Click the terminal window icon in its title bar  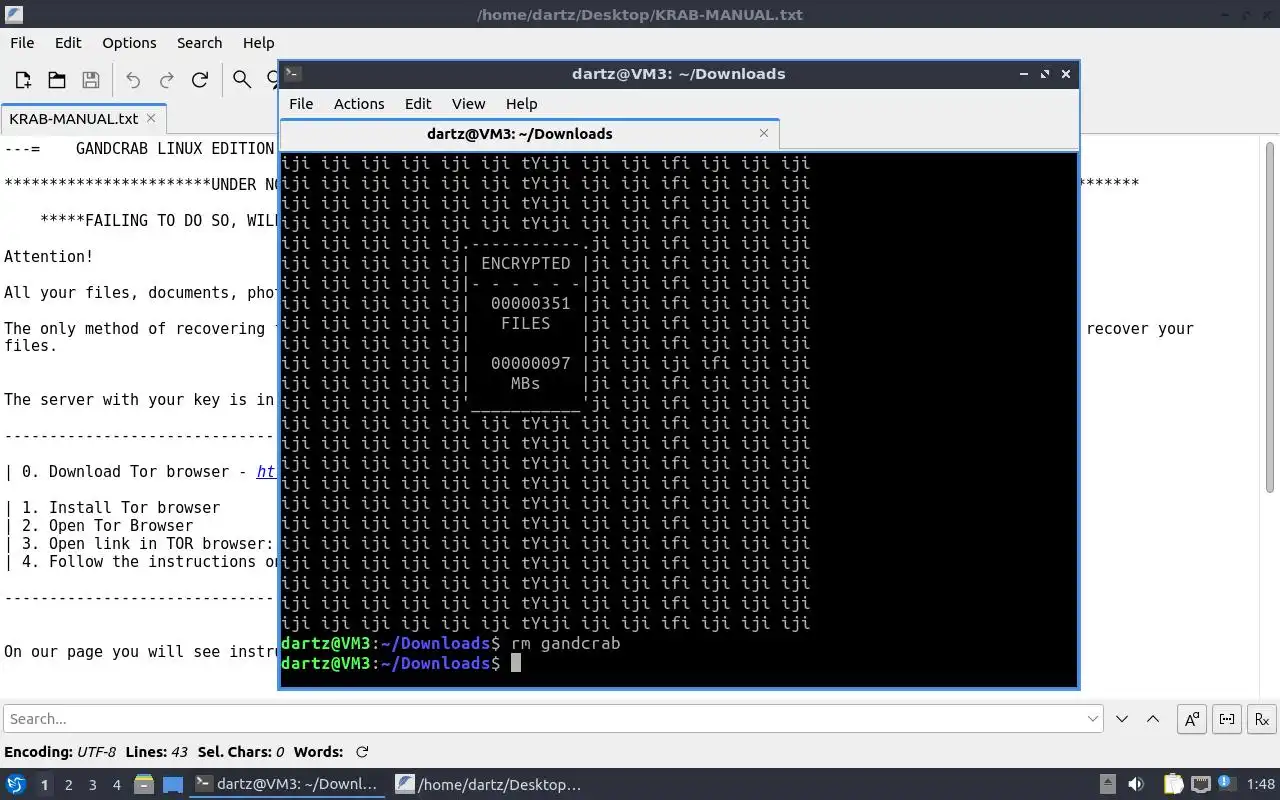(x=292, y=73)
